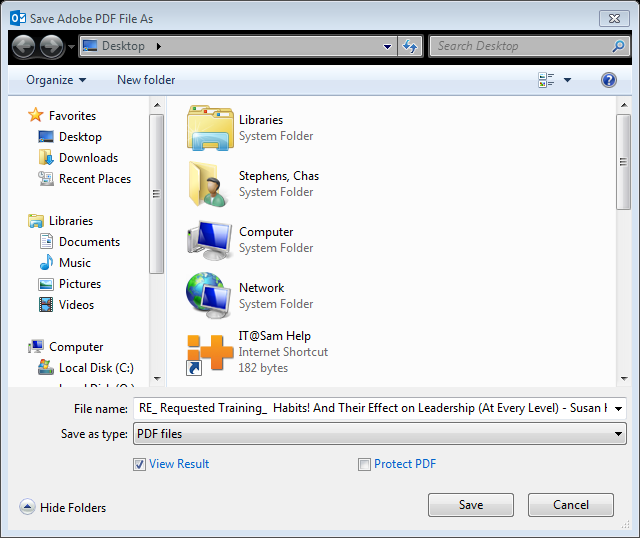Click the Libraries folder icon in file list
Image resolution: width=640 pixels, height=538 pixels.
pos(210,128)
